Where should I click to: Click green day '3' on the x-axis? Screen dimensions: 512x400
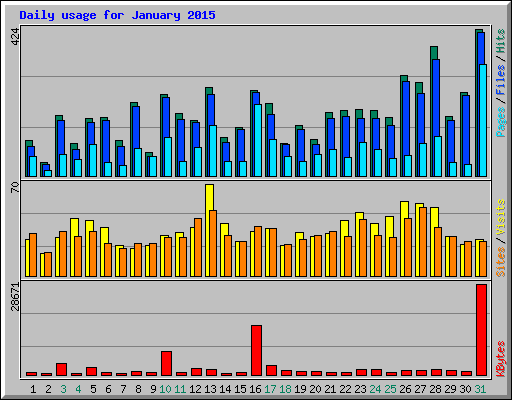(x=63, y=389)
